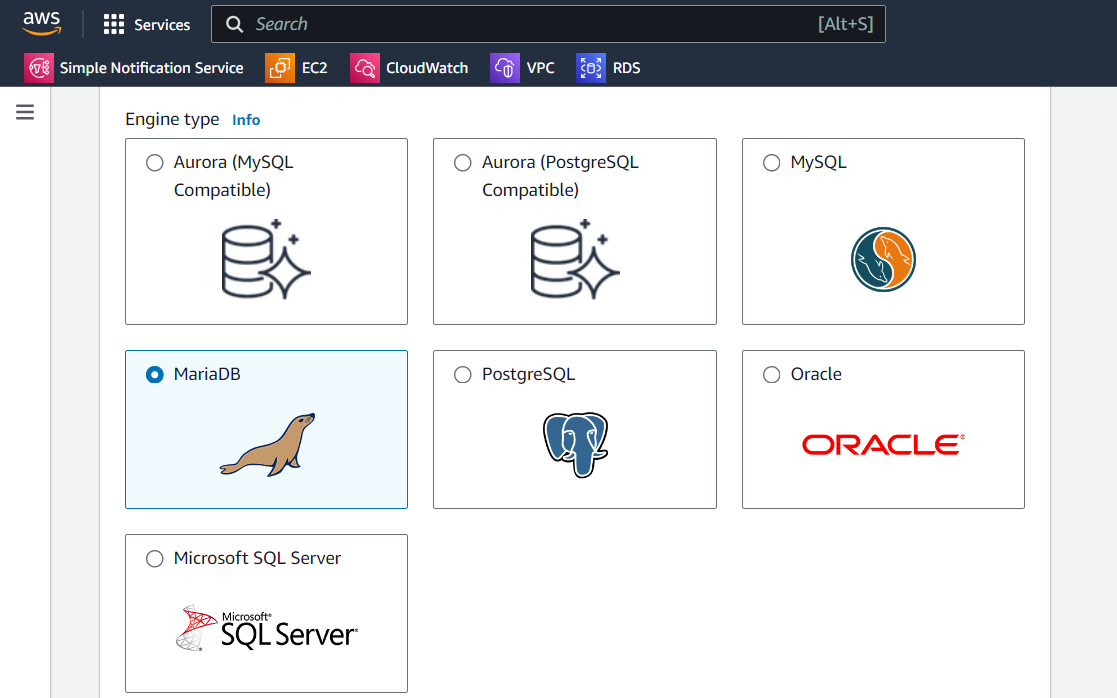Go to the VPC bookmark label

pos(540,68)
